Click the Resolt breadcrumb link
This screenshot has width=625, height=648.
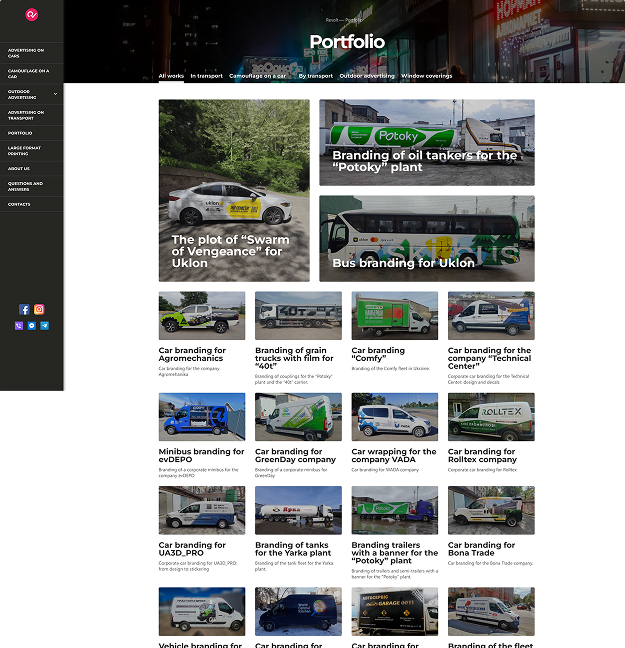click(x=332, y=20)
